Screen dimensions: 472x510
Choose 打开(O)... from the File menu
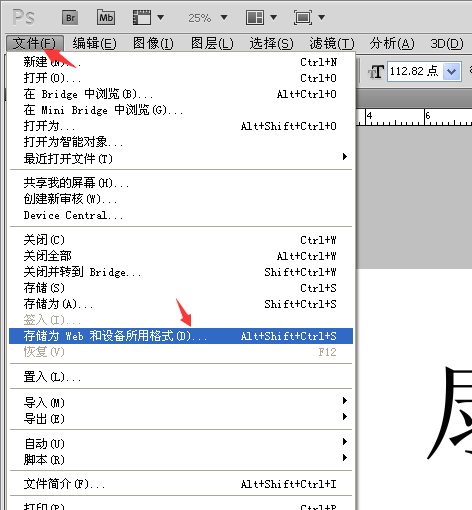pos(181,78)
